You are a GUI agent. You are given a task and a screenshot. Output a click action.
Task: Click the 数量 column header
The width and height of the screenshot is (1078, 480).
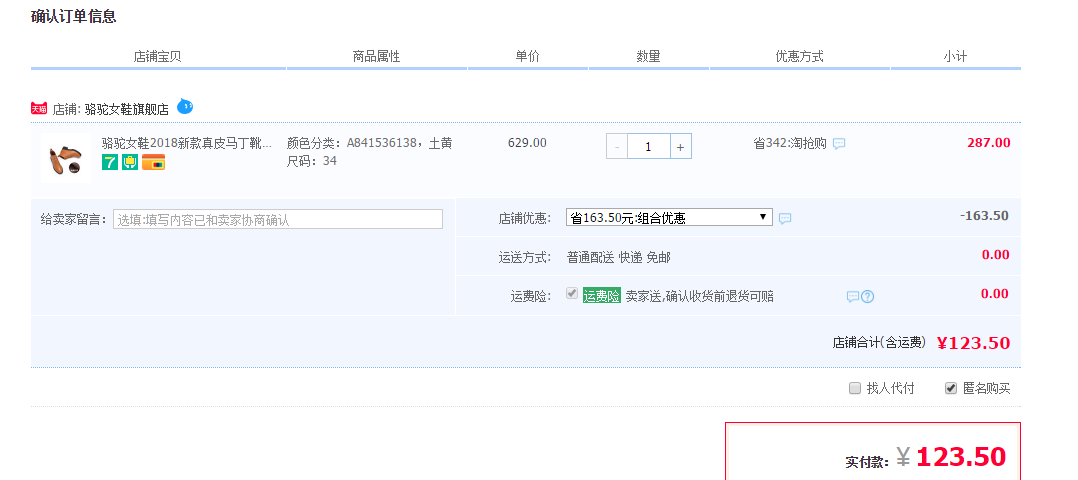648,56
